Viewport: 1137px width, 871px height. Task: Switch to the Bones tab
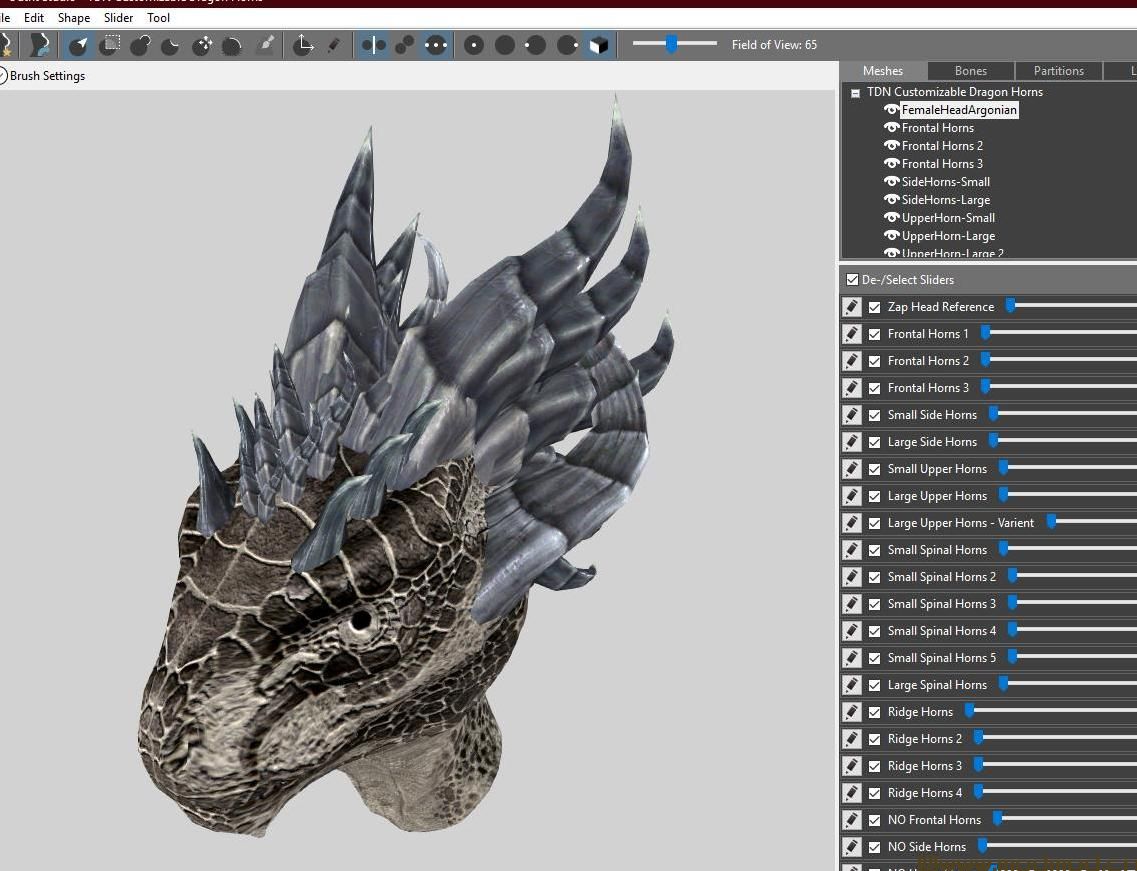[x=970, y=70]
